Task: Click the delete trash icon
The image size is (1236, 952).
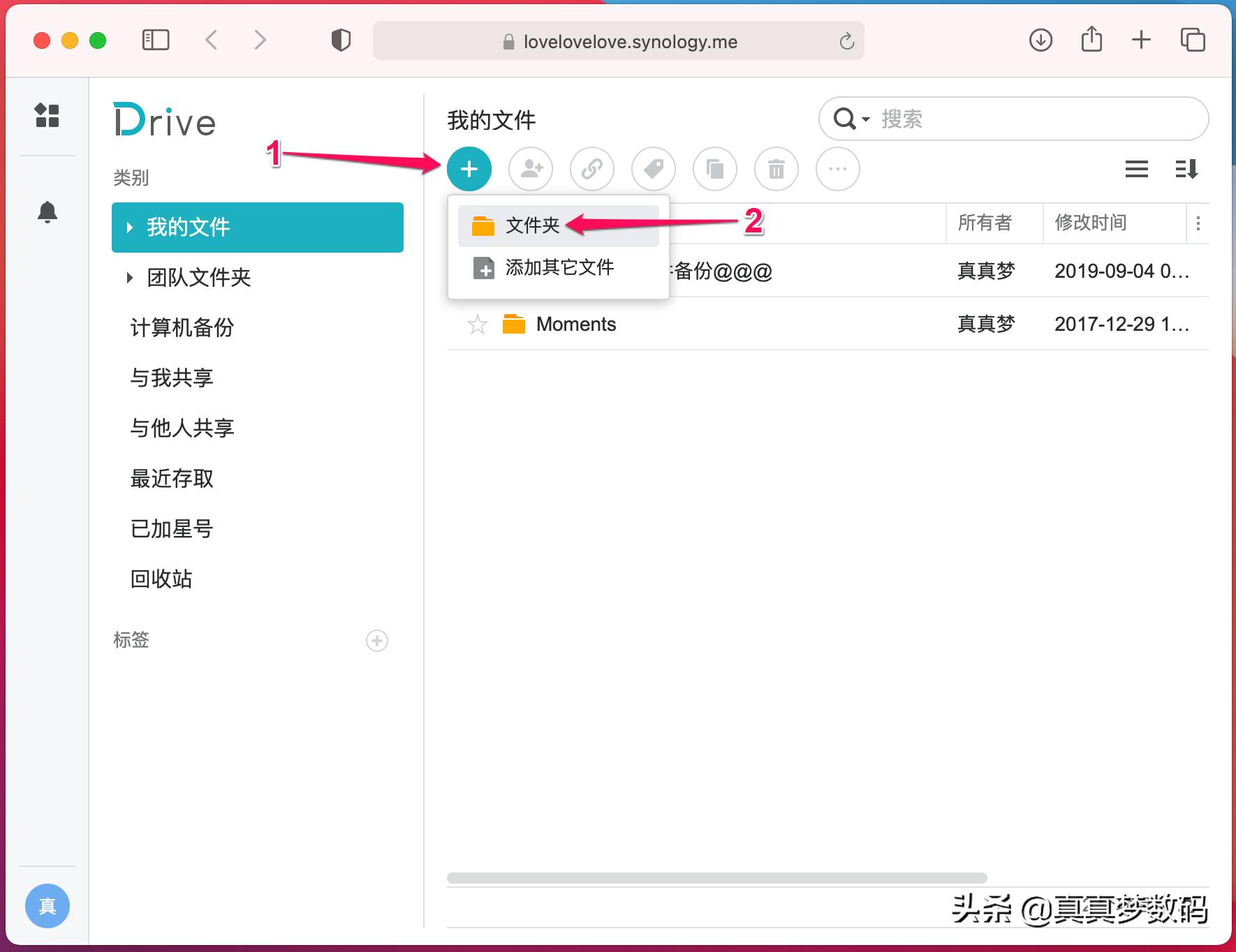Action: pyautogui.click(x=776, y=169)
